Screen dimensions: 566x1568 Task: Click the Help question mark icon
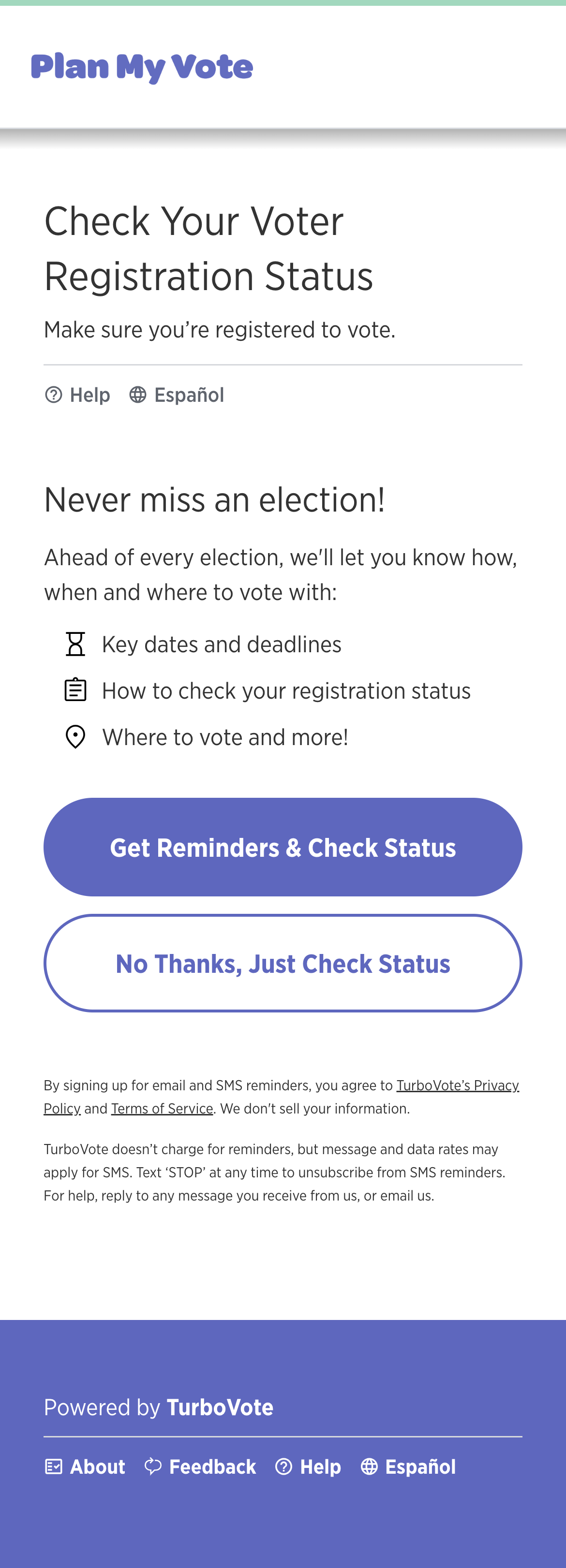pyautogui.click(x=54, y=395)
